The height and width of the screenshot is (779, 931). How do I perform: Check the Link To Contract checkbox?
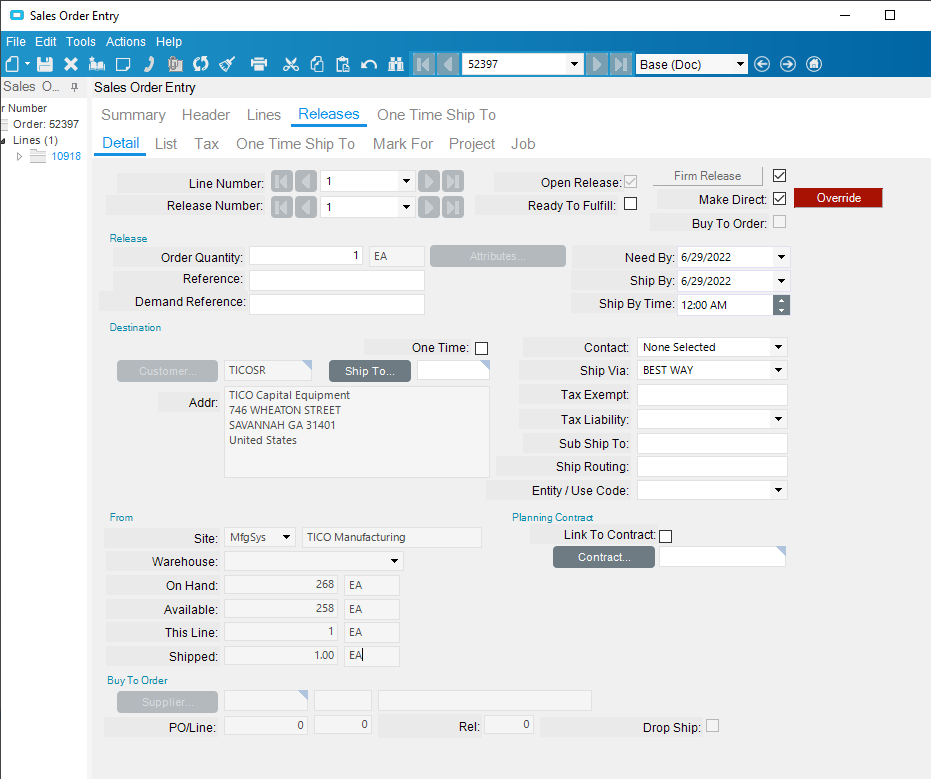coord(666,536)
